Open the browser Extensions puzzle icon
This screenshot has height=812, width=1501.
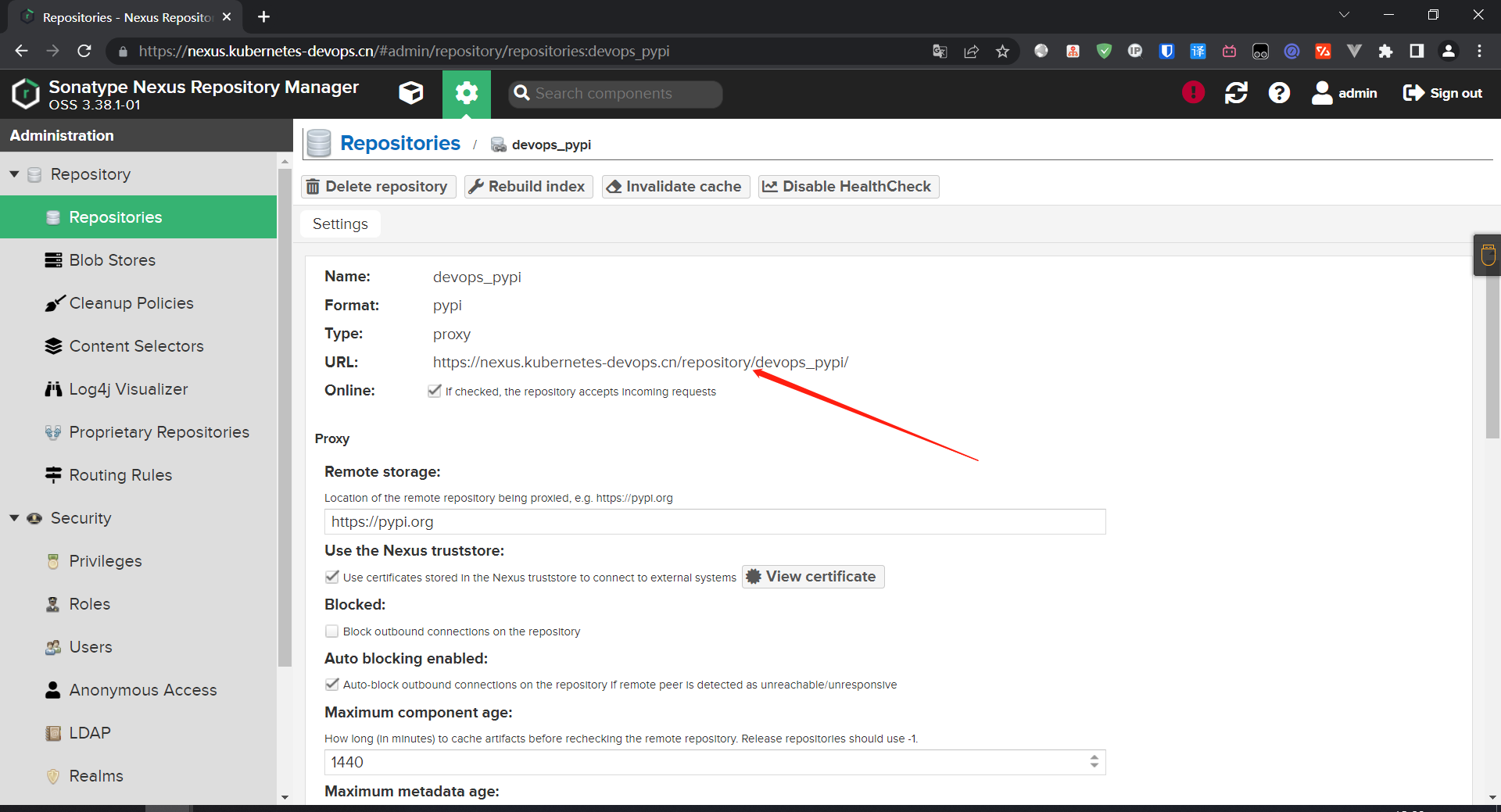(1385, 52)
